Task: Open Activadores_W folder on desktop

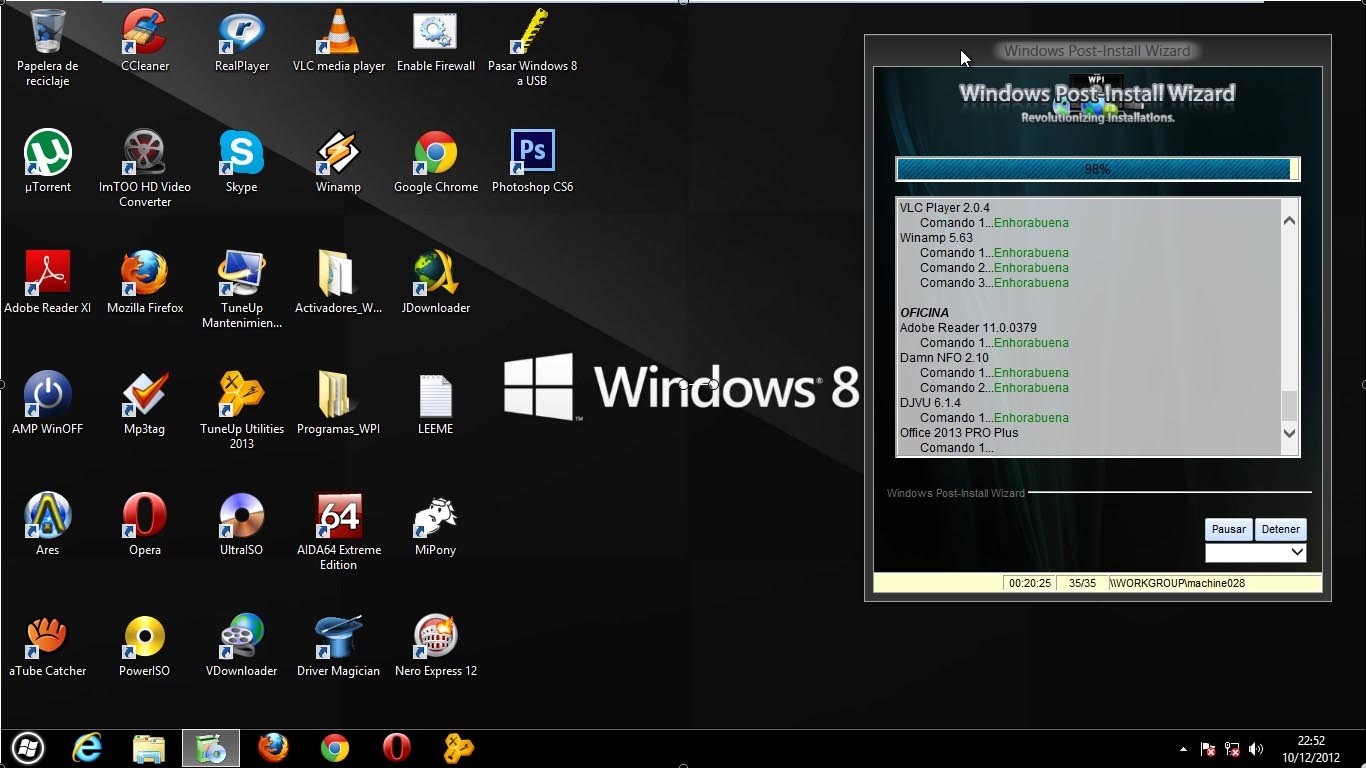Action: click(x=339, y=282)
